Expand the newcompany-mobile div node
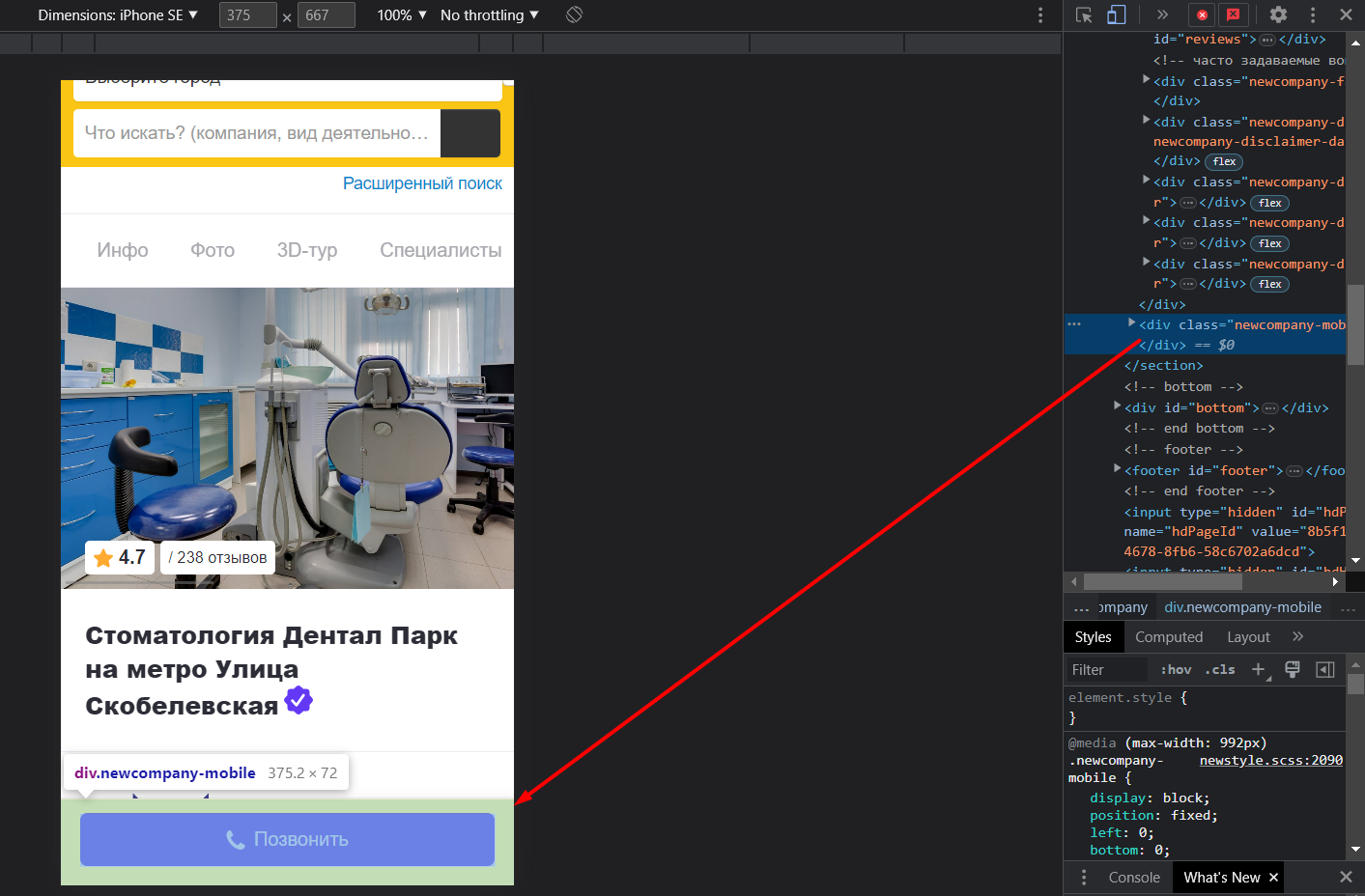 [1131, 322]
